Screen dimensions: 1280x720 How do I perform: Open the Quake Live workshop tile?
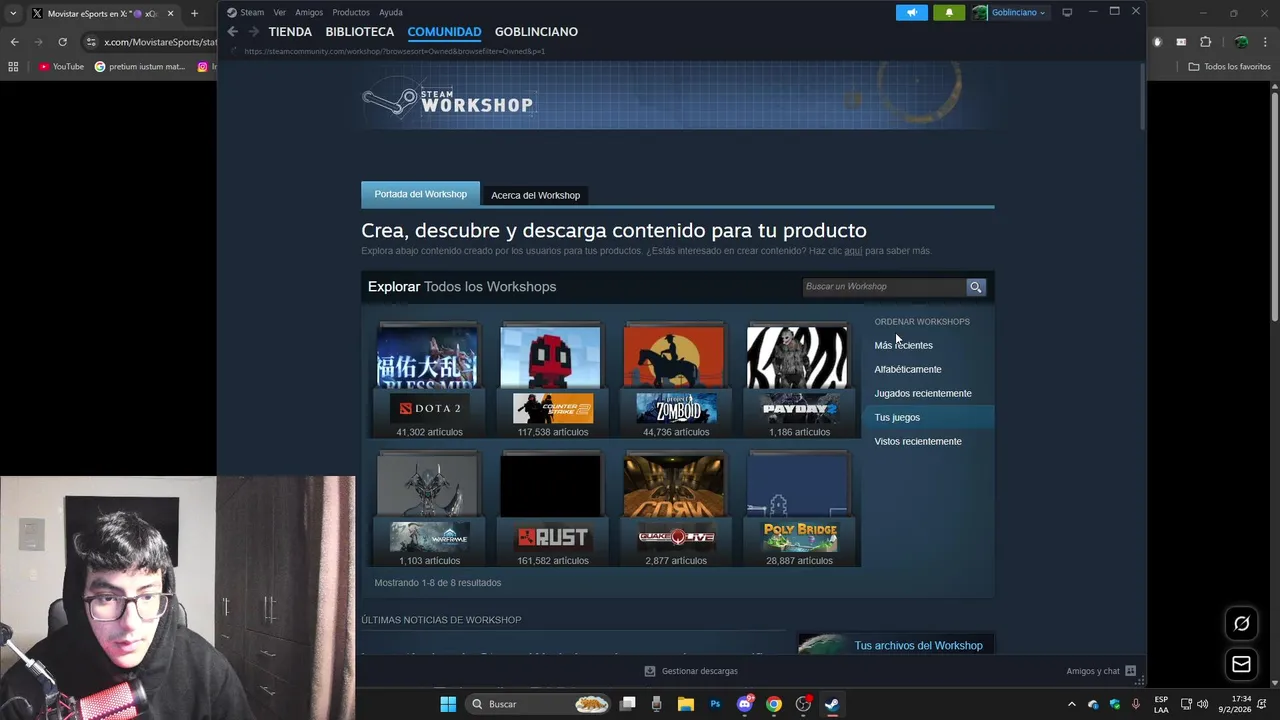(676, 509)
